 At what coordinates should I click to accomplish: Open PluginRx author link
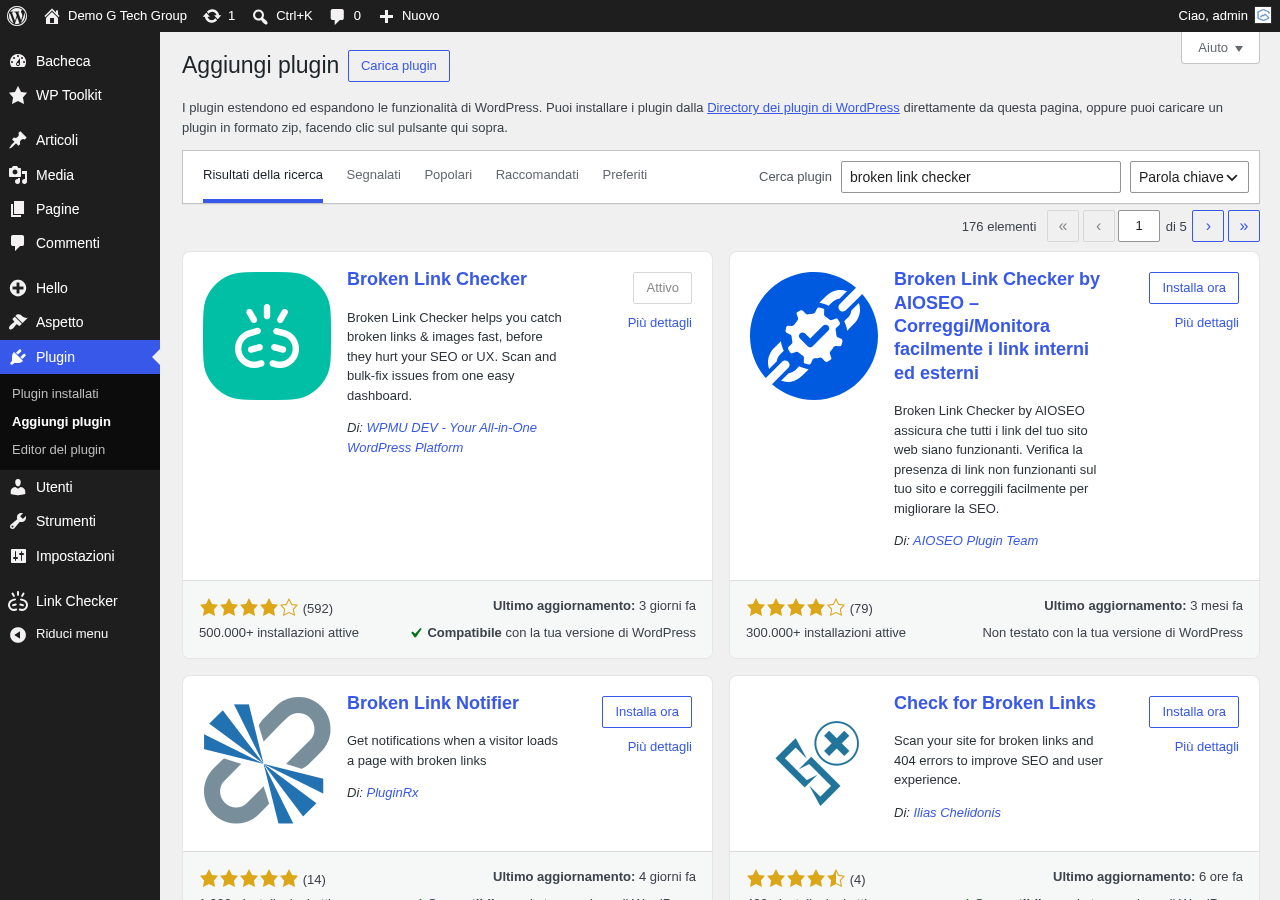[392, 792]
